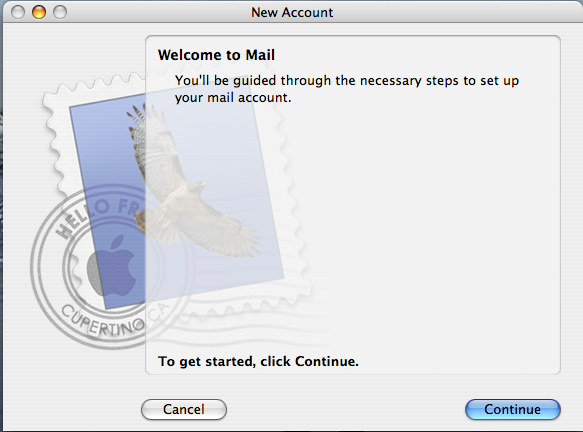Click the gray zoom window button

point(60,12)
